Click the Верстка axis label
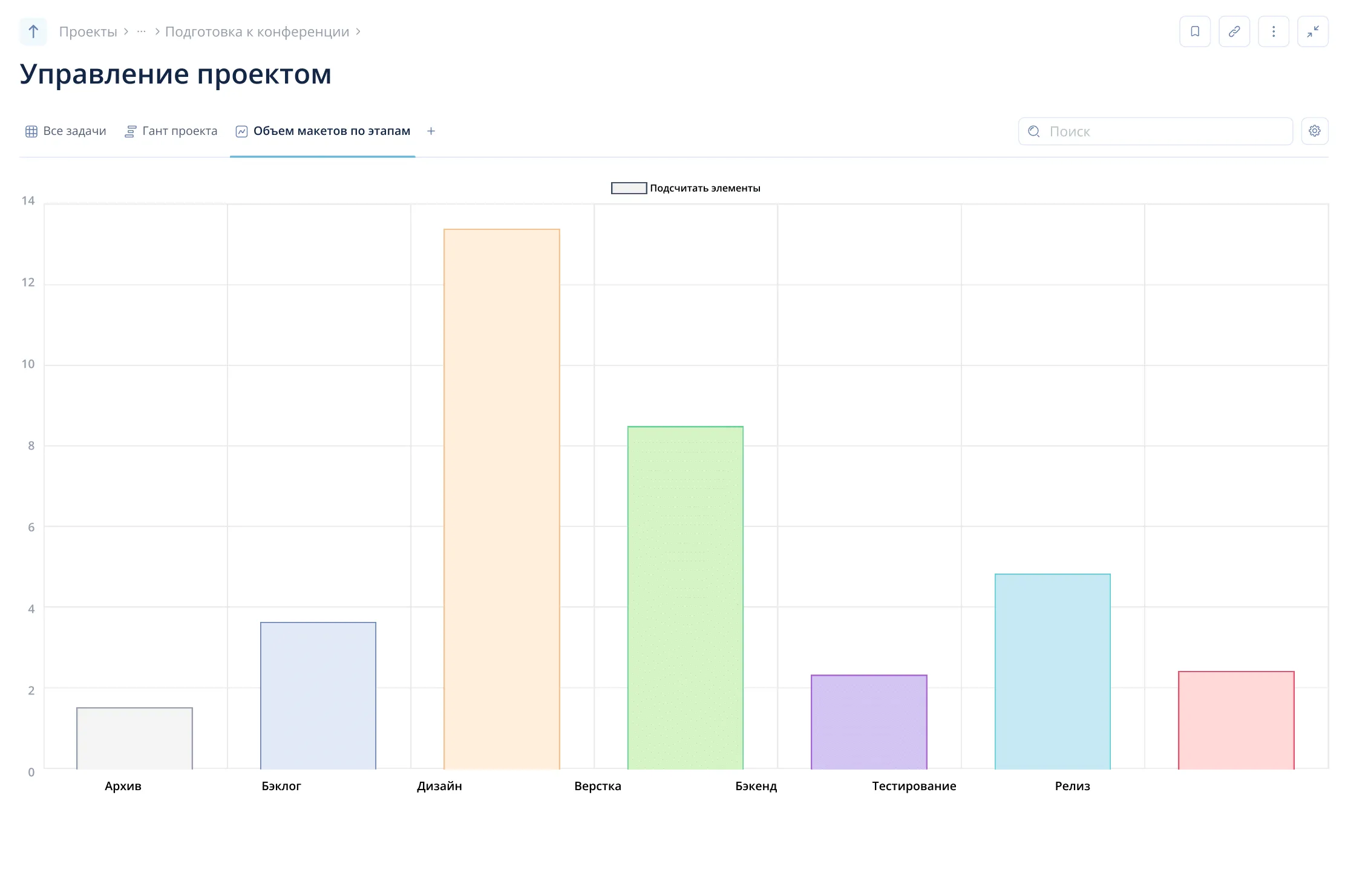Viewport: 1345px width, 896px height. [x=598, y=786]
